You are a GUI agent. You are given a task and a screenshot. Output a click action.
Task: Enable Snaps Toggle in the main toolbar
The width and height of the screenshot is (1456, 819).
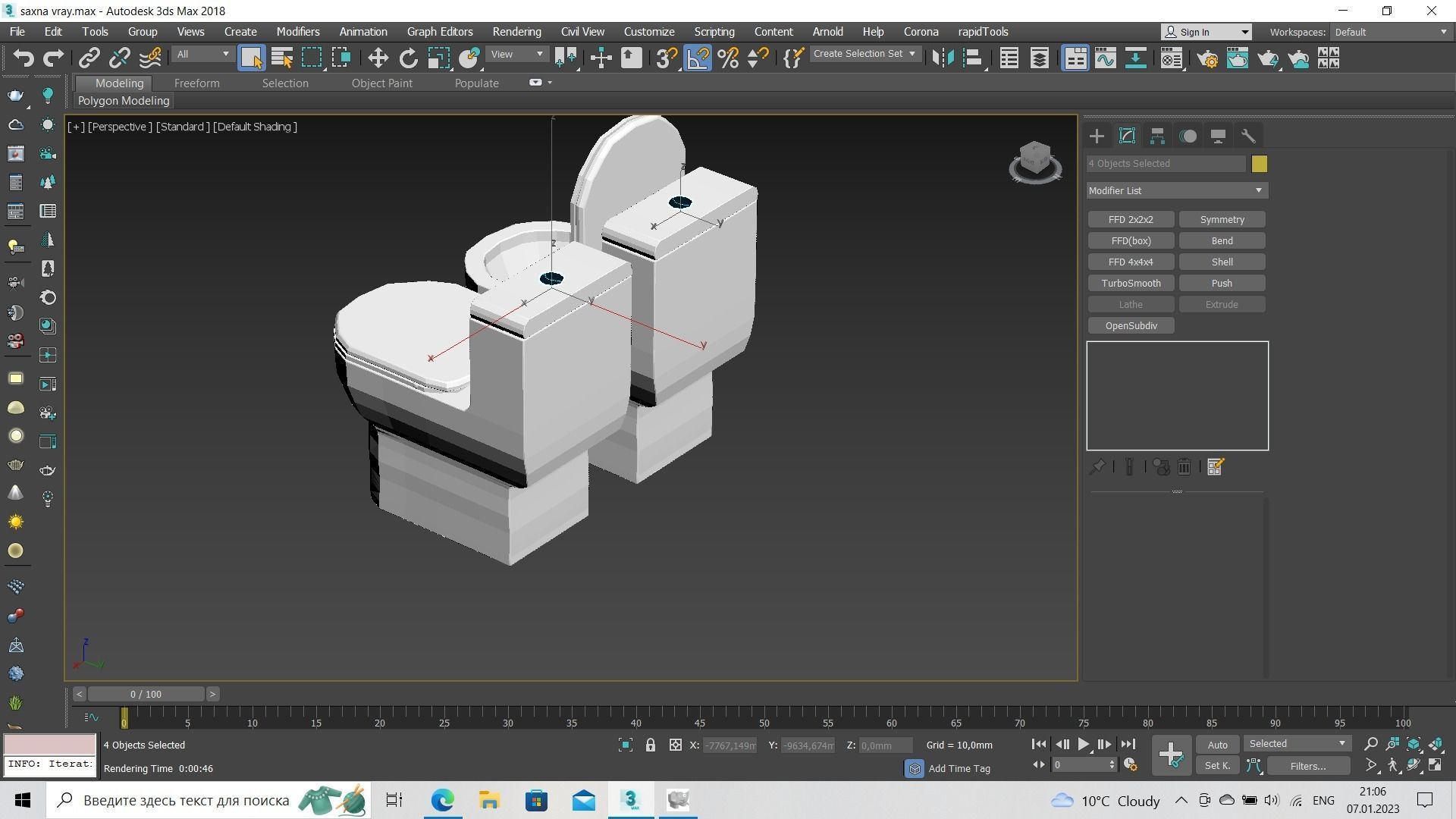pos(665,58)
